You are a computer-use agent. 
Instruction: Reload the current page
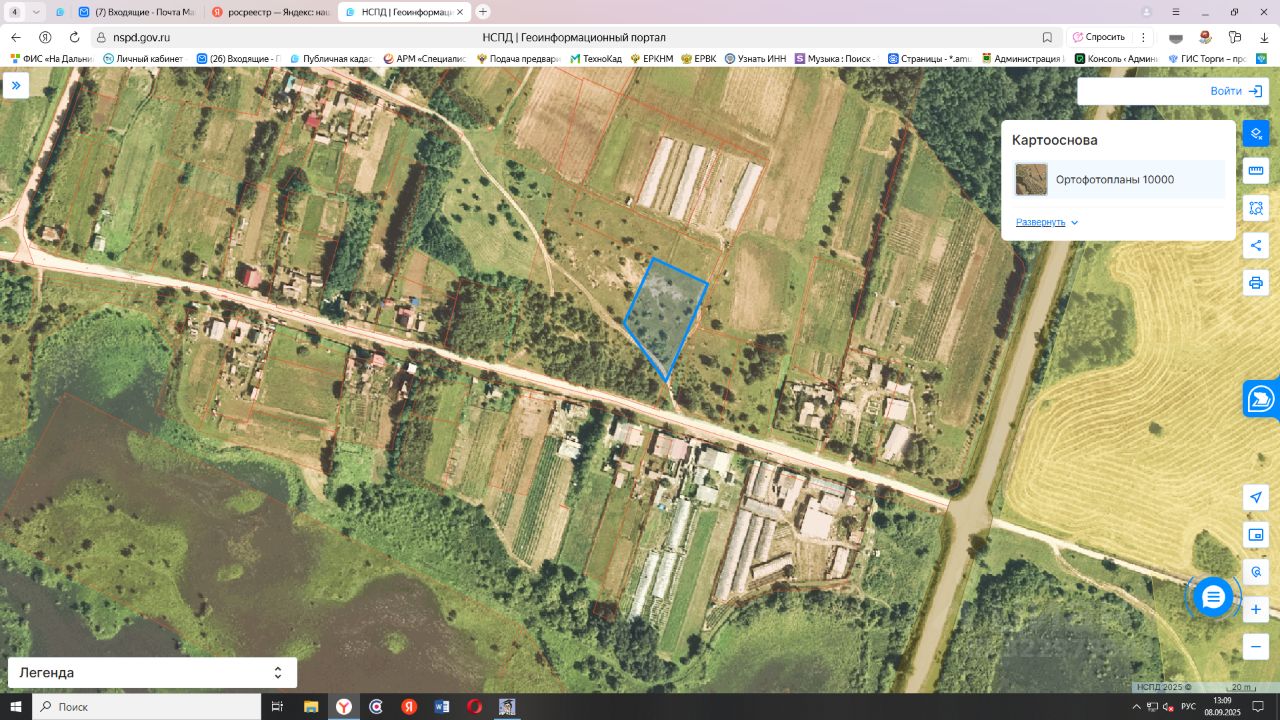(x=74, y=37)
